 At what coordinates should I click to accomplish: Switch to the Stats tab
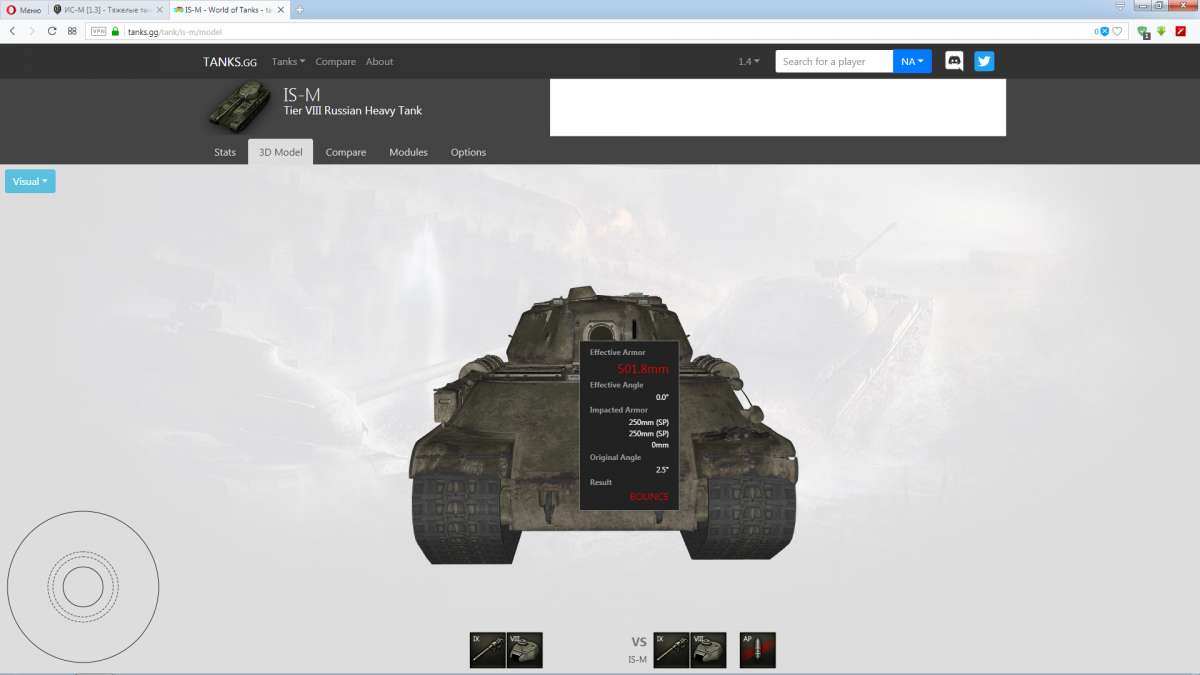[225, 152]
